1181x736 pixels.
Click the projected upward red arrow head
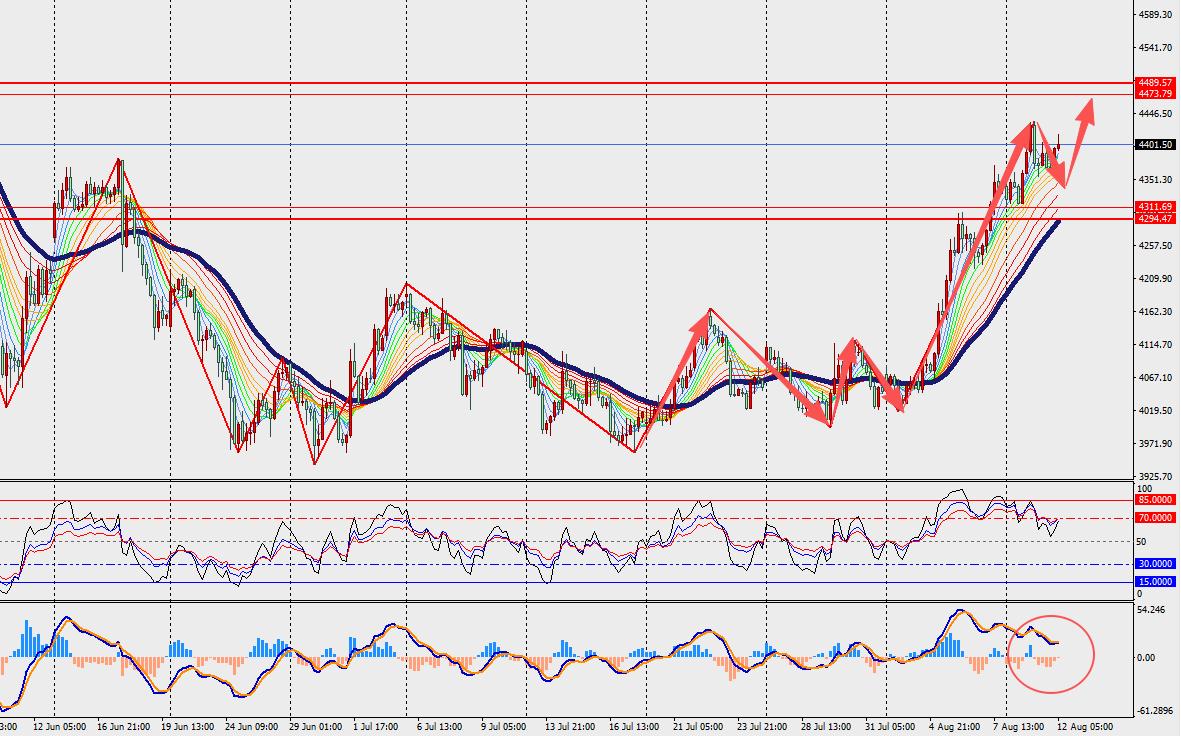pyautogui.click(x=1086, y=111)
